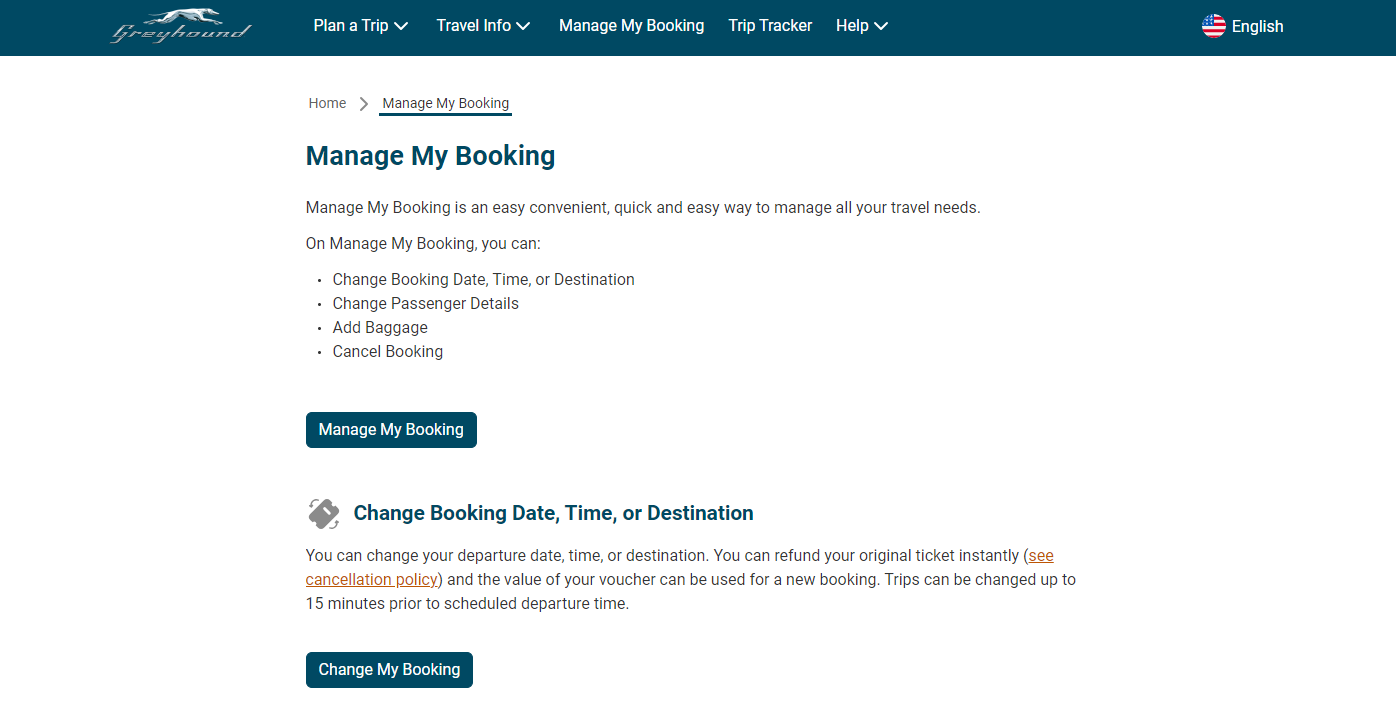1396x703 pixels.
Task: Click the 'Cancel Booking' list item
Action: [388, 352]
